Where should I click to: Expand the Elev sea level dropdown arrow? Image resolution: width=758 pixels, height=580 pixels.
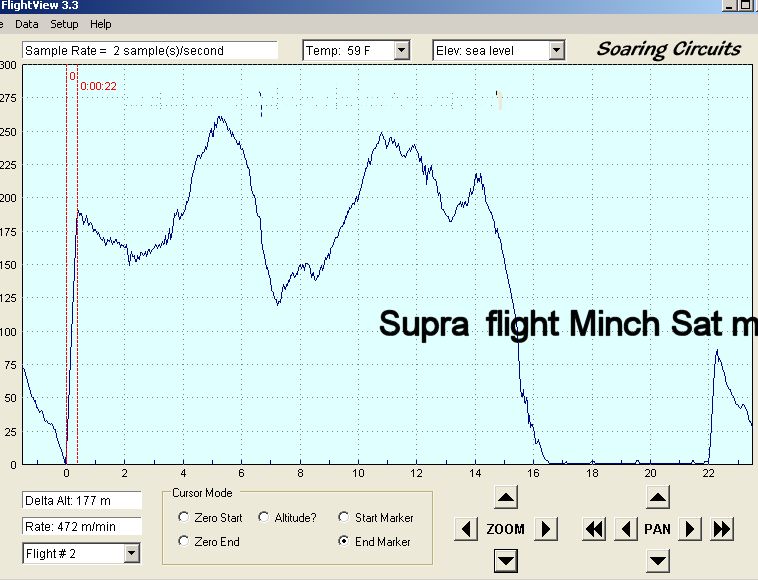tap(556, 50)
